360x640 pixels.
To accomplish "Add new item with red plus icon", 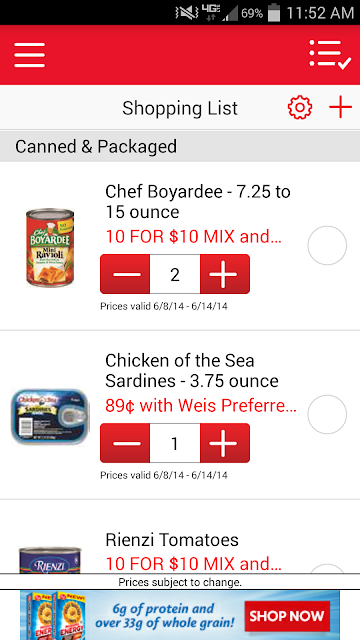I will pos(340,108).
